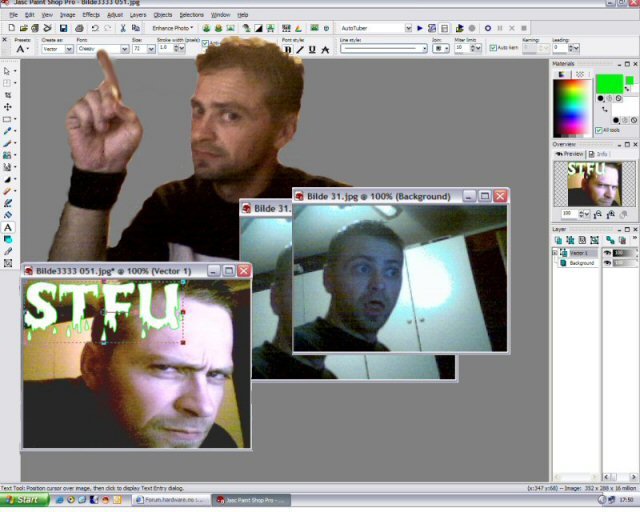Select the Preset Shape tool below Text tool

tap(8, 239)
